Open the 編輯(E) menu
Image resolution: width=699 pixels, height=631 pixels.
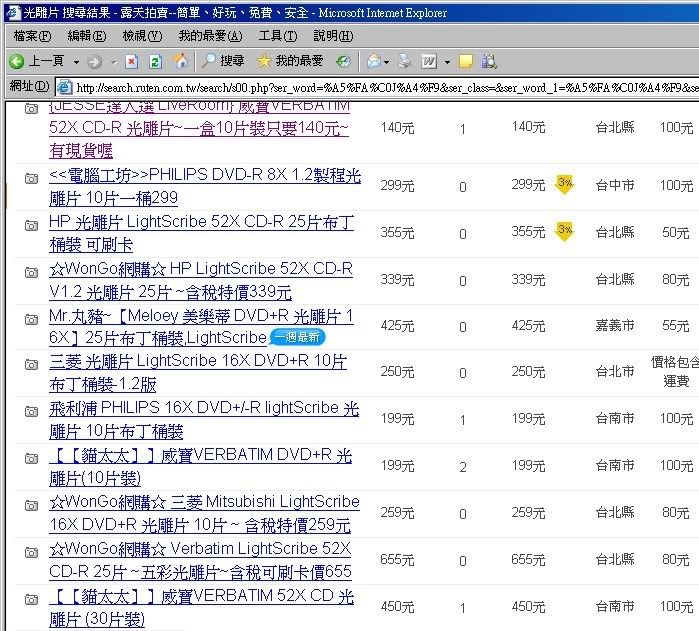point(86,36)
